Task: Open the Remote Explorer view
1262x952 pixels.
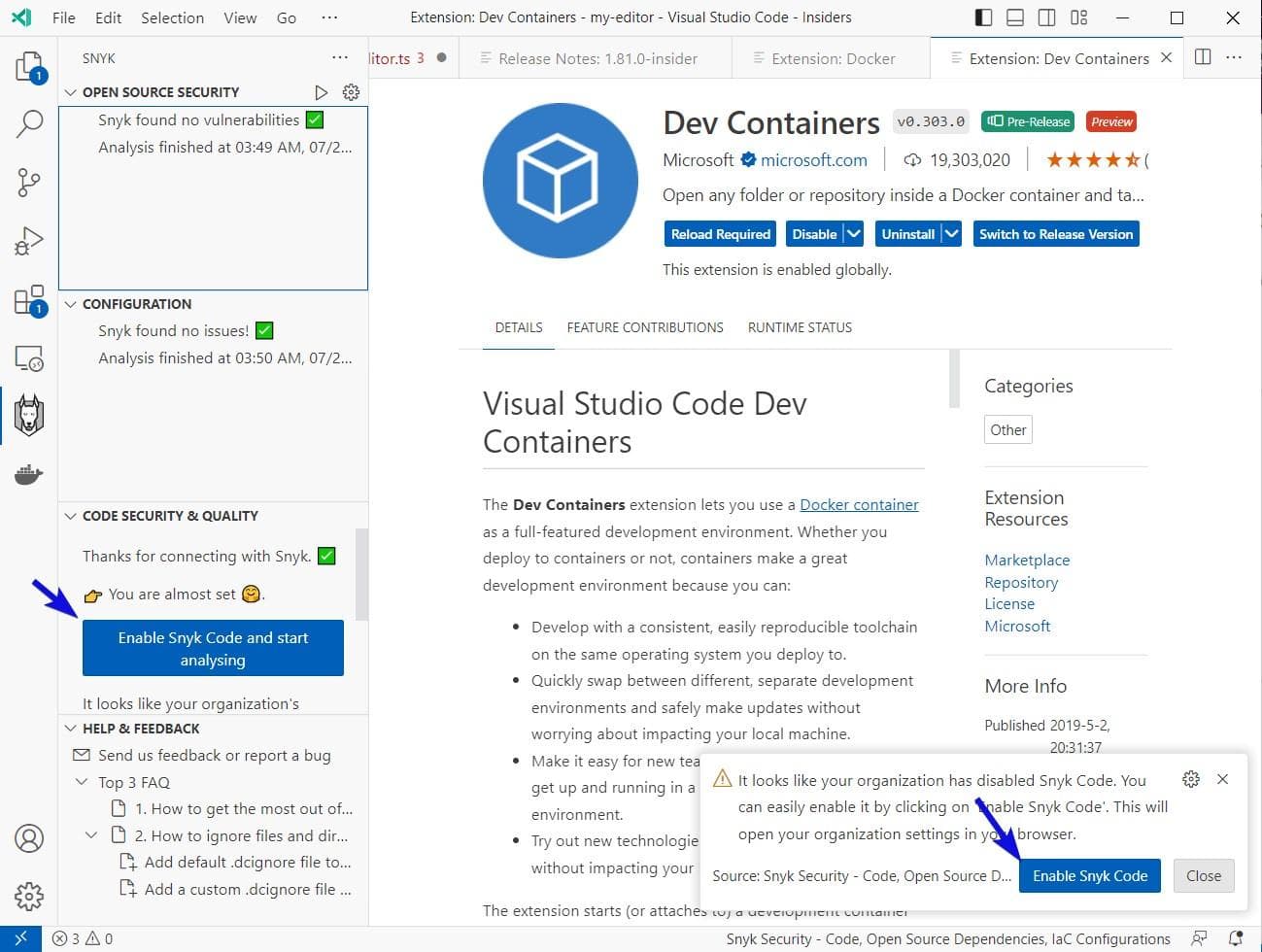Action: pyautogui.click(x=29, y=357)
